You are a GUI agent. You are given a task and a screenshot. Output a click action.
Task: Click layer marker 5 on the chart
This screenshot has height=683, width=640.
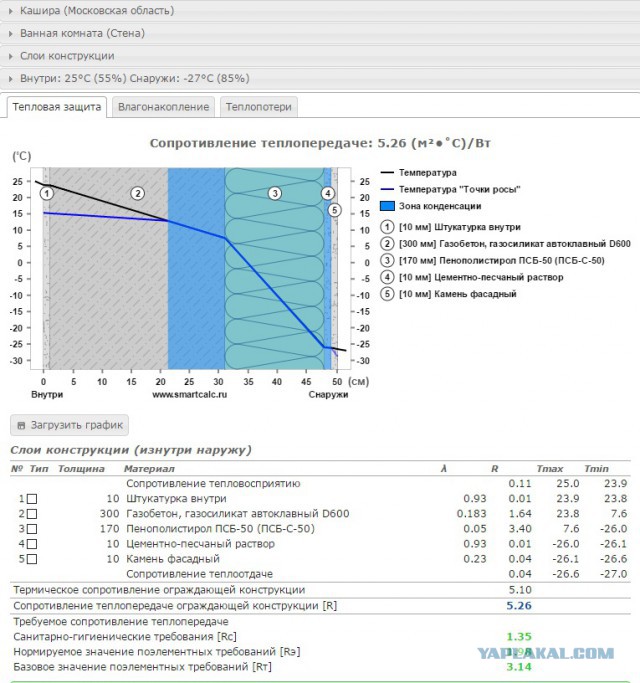click(x=334, y=210)
